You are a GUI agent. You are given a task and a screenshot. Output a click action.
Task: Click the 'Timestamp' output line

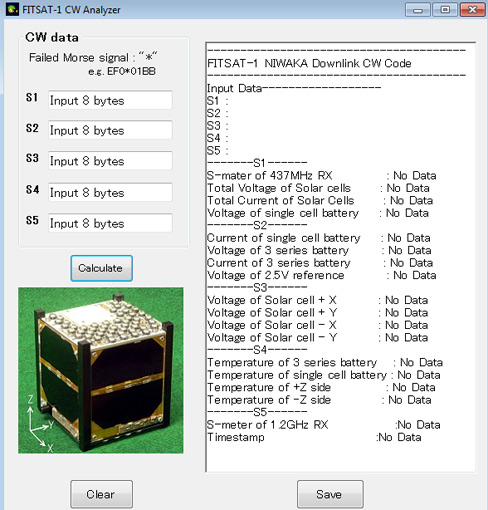[314, 437]
